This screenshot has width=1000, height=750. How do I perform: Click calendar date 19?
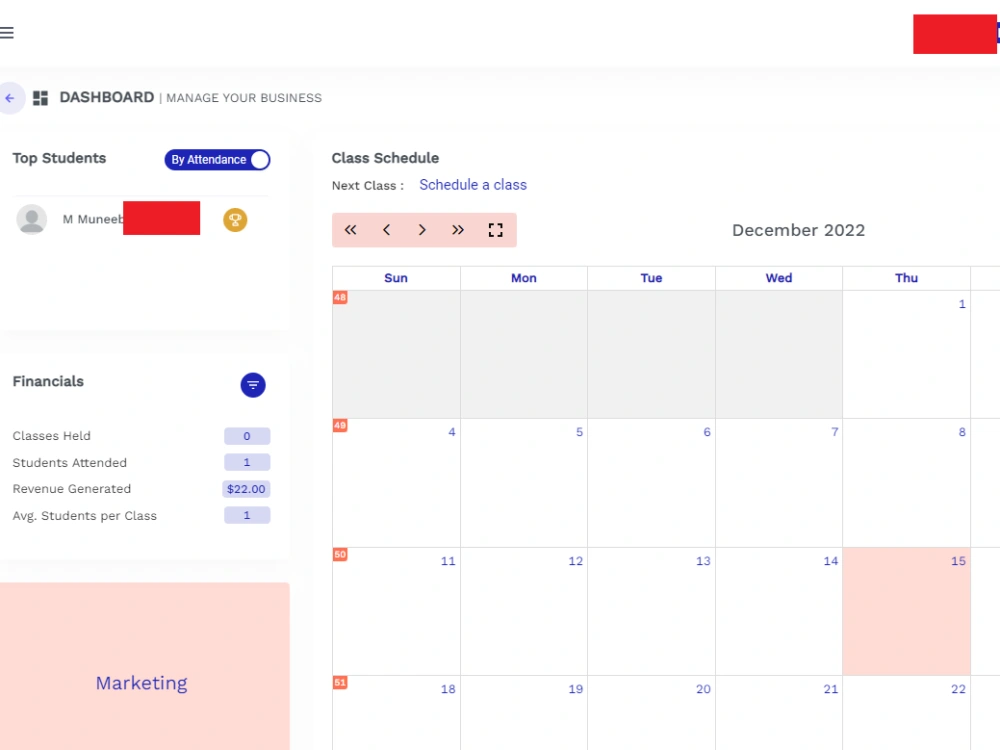(575, 689)
